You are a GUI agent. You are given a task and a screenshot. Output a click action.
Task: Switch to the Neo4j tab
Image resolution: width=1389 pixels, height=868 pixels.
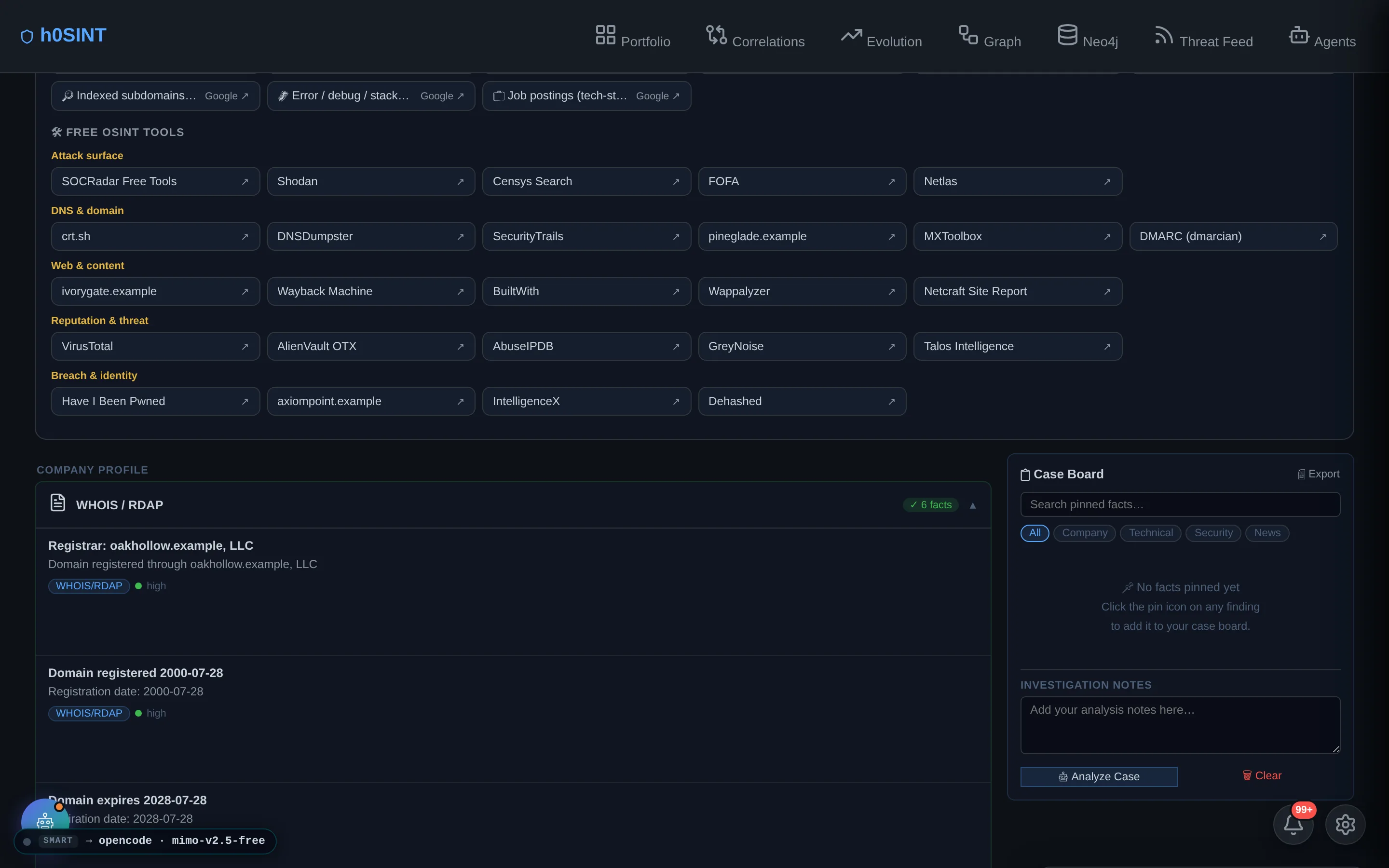1088,36
